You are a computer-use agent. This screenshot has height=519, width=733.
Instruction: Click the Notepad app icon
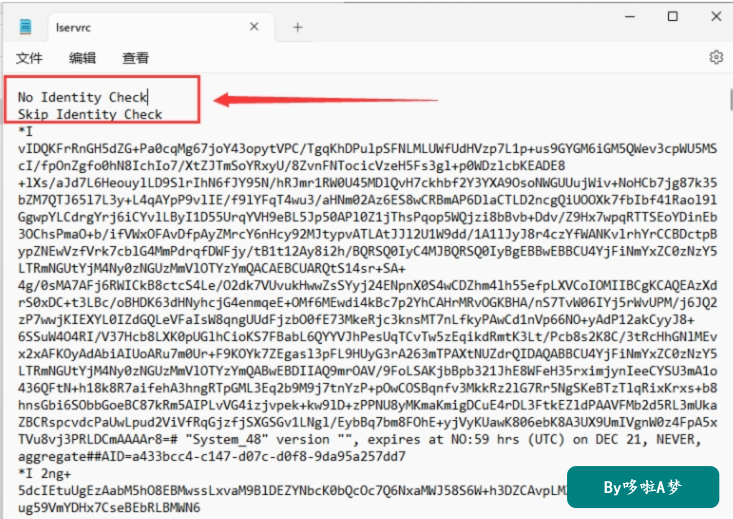click(x=26, y=26)
